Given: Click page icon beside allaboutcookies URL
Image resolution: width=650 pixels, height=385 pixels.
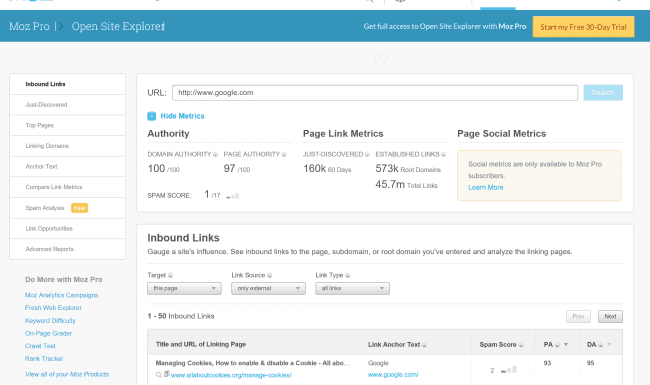Looking at the screenshot, I should 167,374.
